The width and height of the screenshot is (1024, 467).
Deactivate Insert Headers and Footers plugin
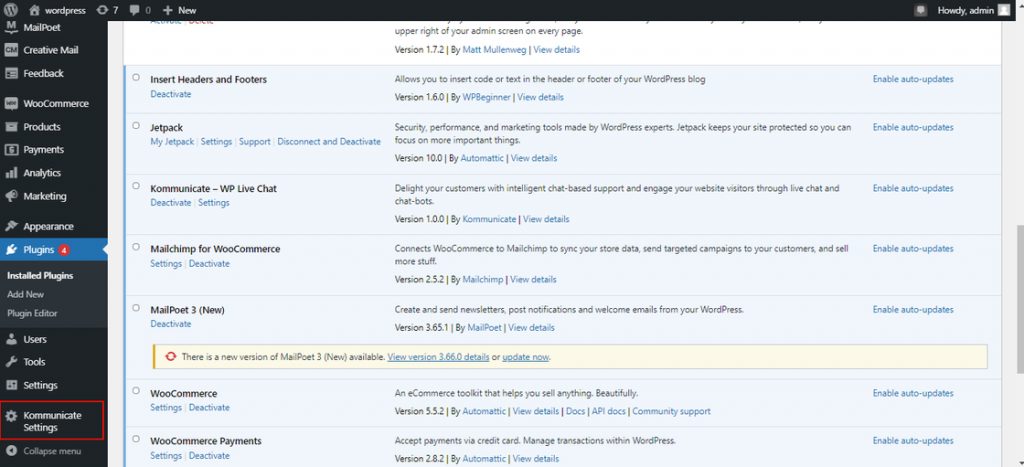[x=170, y=94]
